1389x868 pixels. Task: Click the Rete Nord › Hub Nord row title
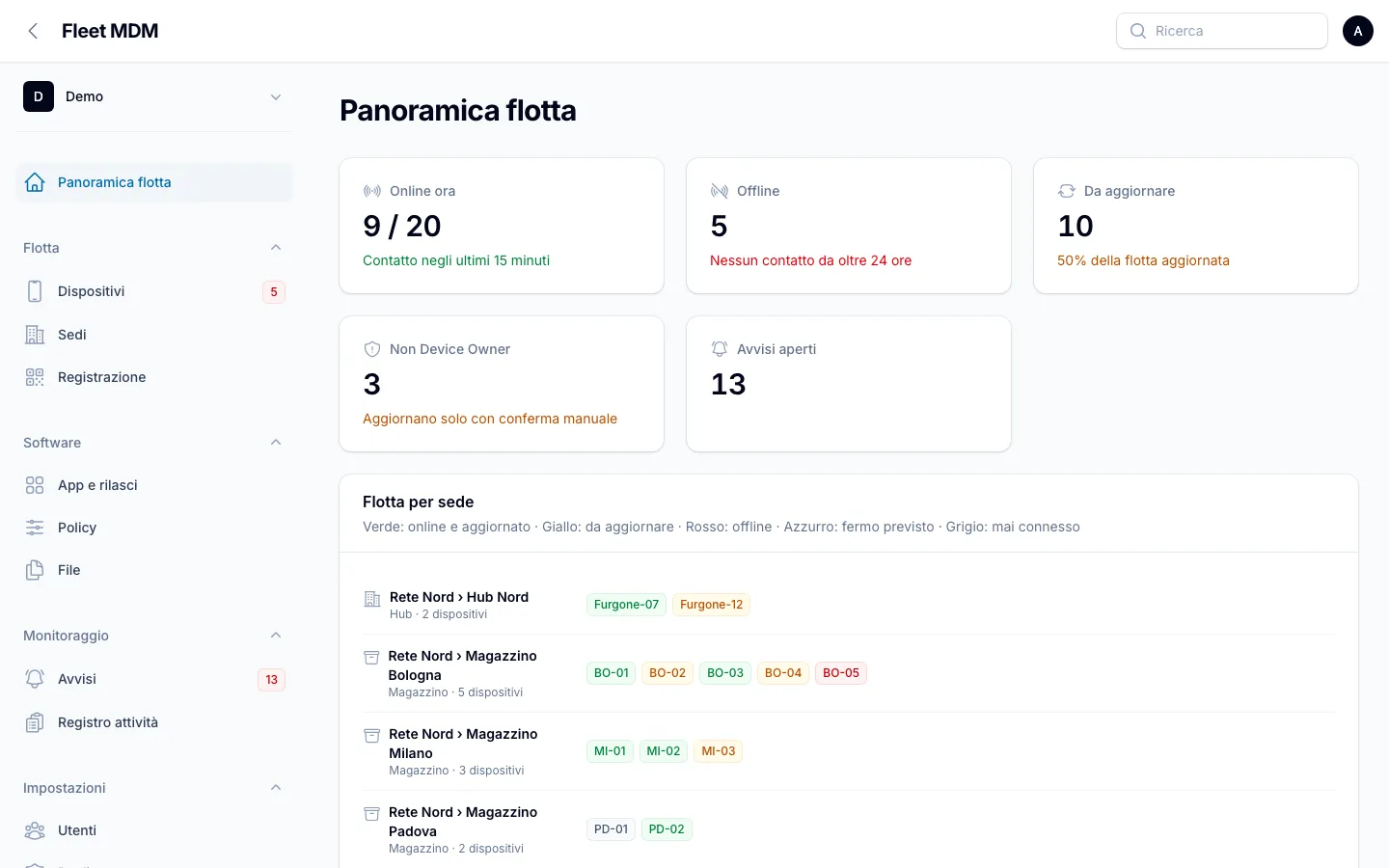pyautogui.click(x=459, y=597)
